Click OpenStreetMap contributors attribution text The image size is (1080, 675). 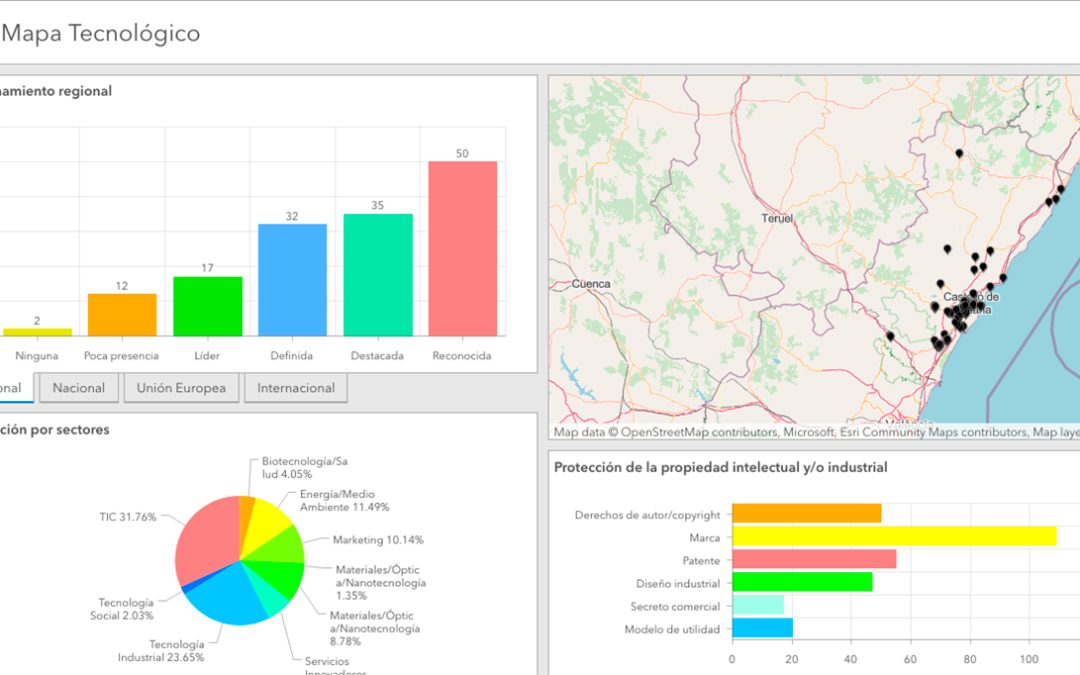(x=699, y=433)
